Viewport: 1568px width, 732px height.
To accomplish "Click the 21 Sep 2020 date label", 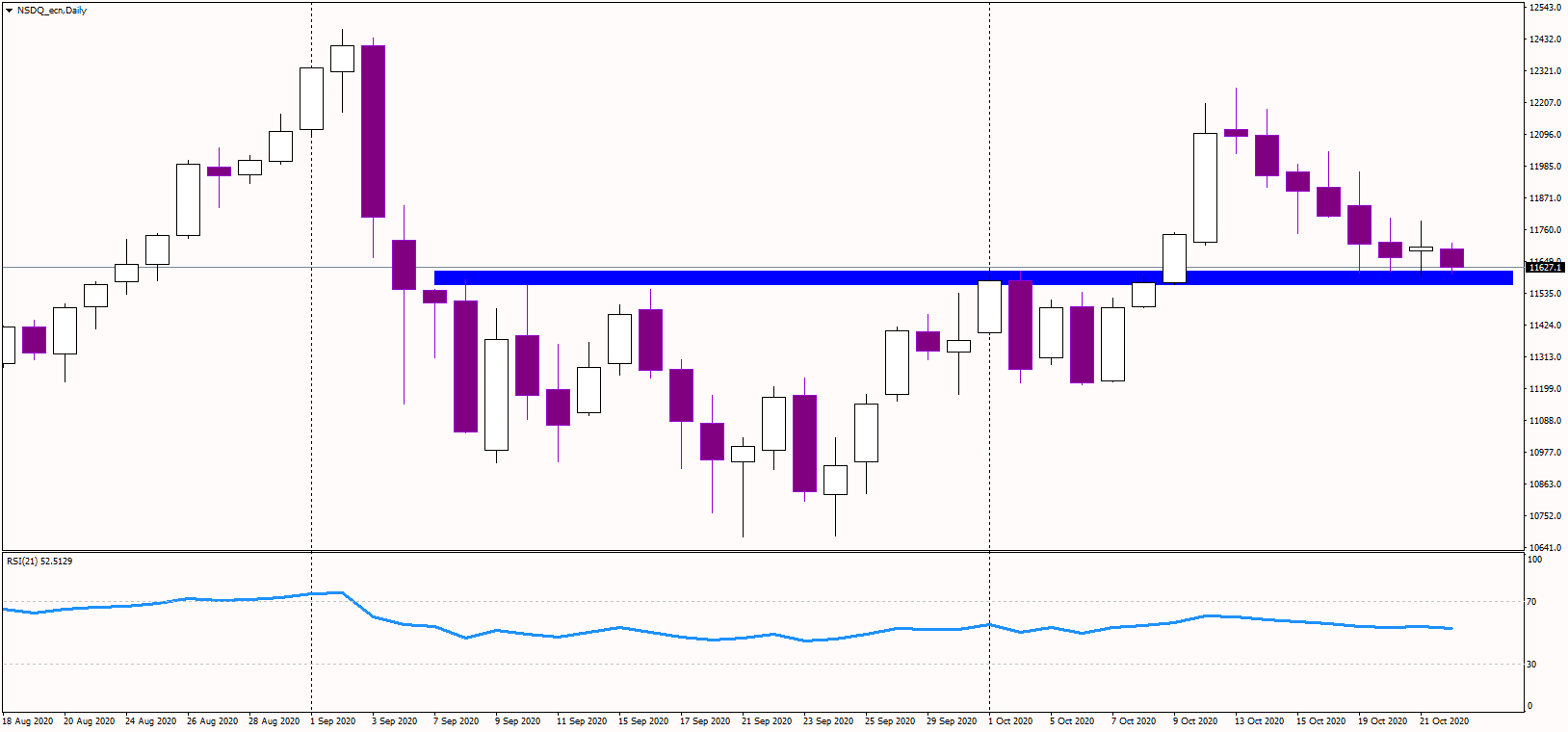I will pyautogui.click(x=768, y=721).
